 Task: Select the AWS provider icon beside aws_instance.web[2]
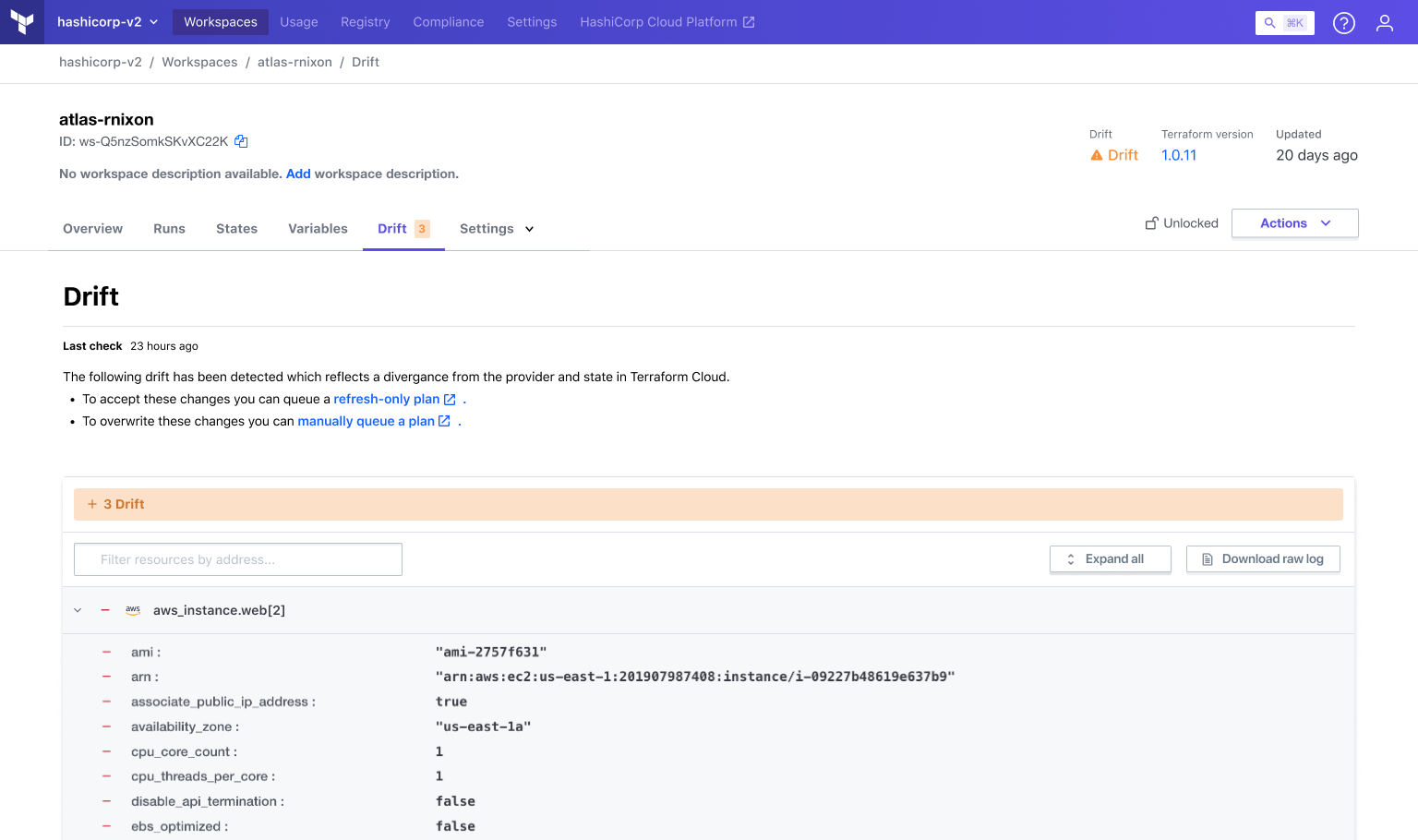[132, 609]
